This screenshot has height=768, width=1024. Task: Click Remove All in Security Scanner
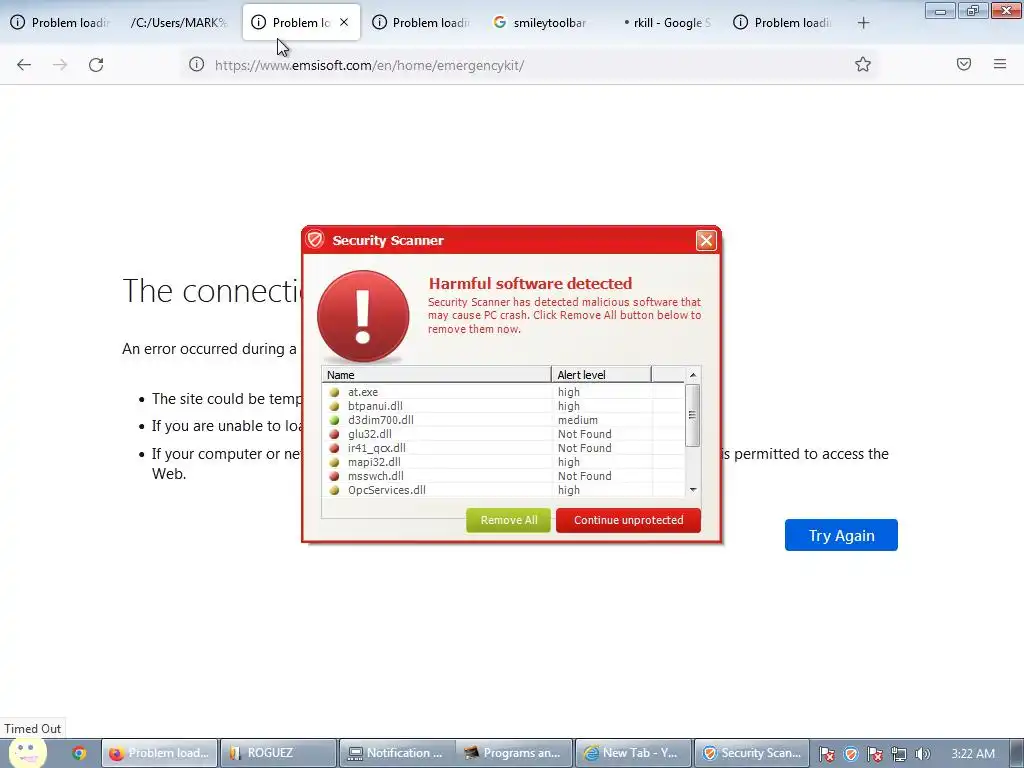tap(509, 520)
